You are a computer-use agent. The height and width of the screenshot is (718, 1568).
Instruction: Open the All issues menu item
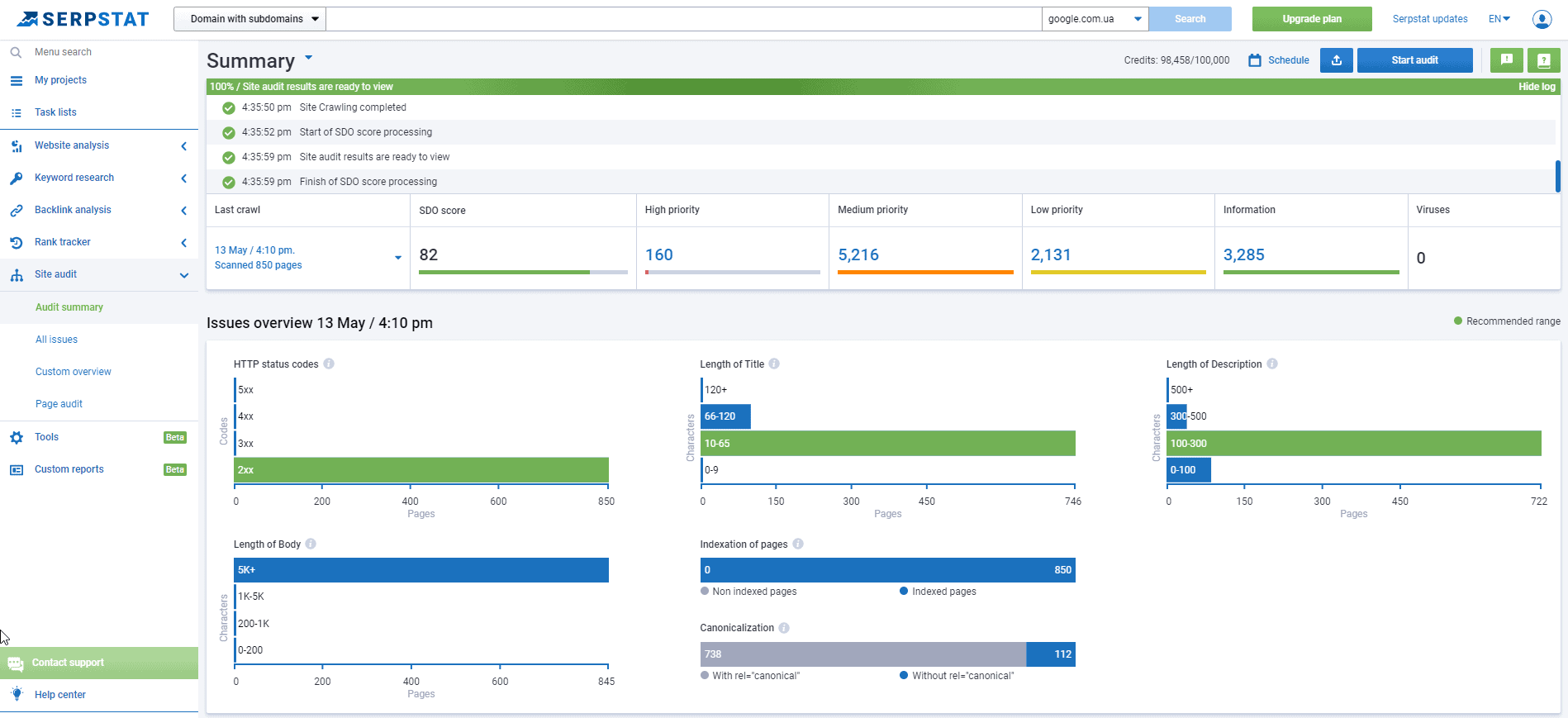[x=56, y=340]
